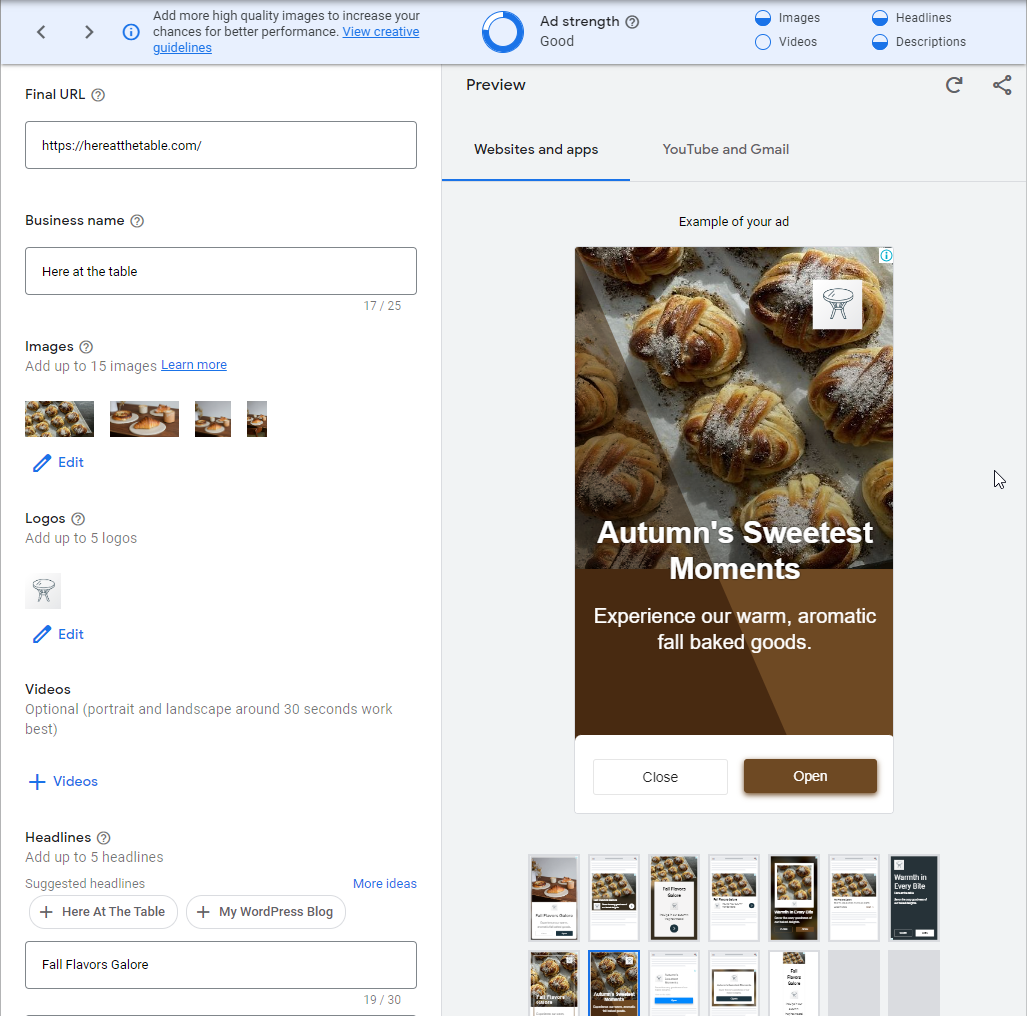1027x1016 pixels.
Task: Click the share icon next to preview refresh
Action: pyautogui.click(x=1002, y=86)
